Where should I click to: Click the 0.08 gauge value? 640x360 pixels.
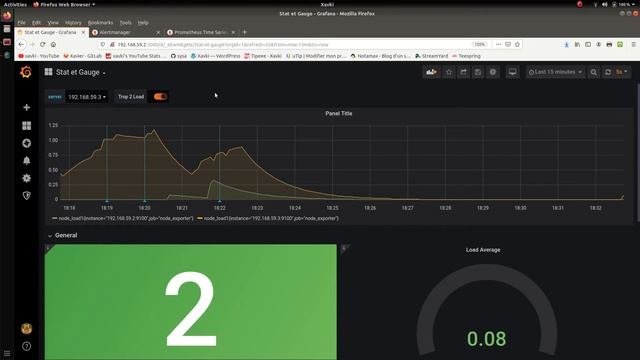pos(487,339)
